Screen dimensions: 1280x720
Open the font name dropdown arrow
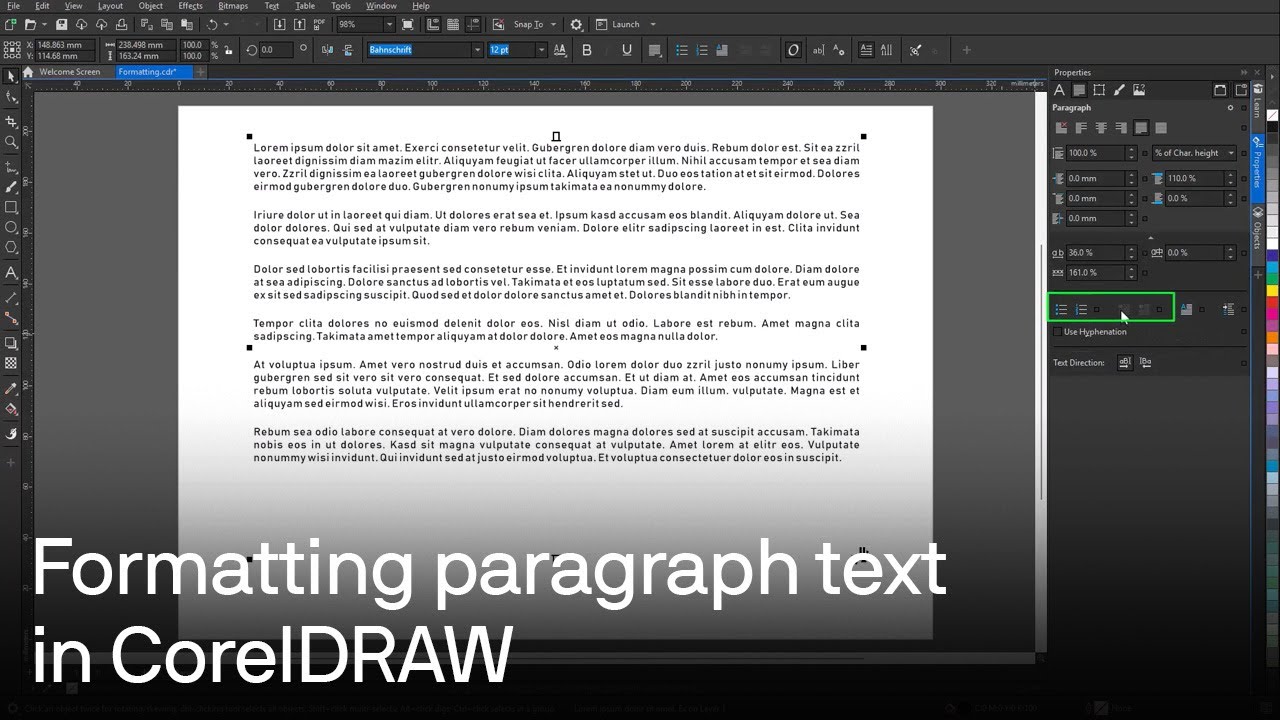(x=477, y=50)
